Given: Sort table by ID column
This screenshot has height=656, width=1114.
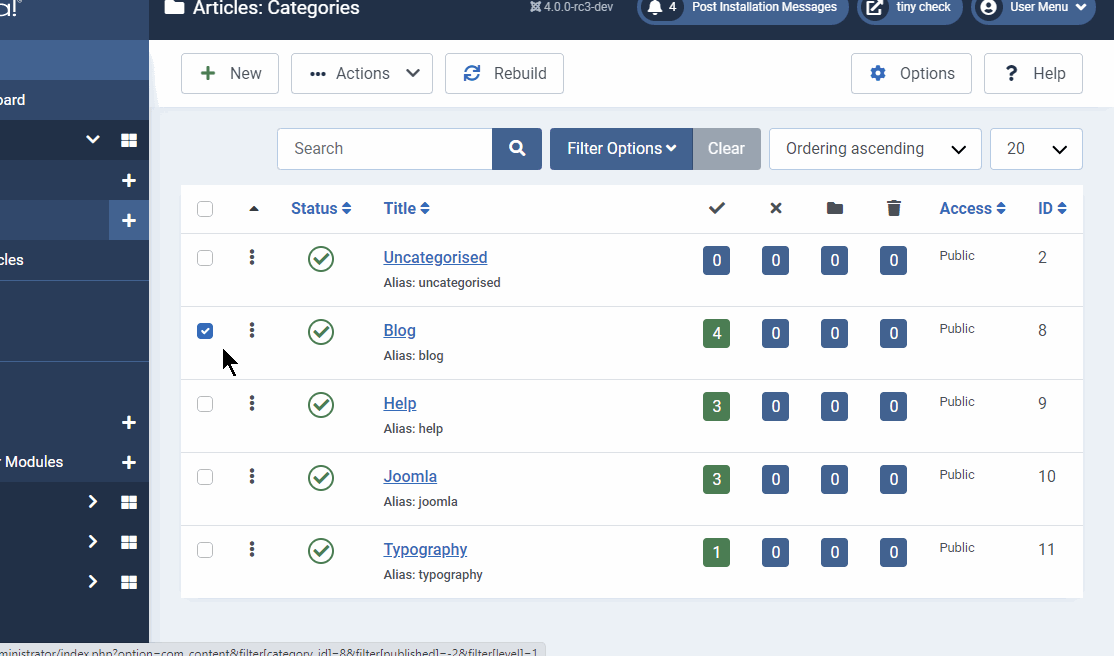Looking at the screenshot, I should pos(1052,208).
